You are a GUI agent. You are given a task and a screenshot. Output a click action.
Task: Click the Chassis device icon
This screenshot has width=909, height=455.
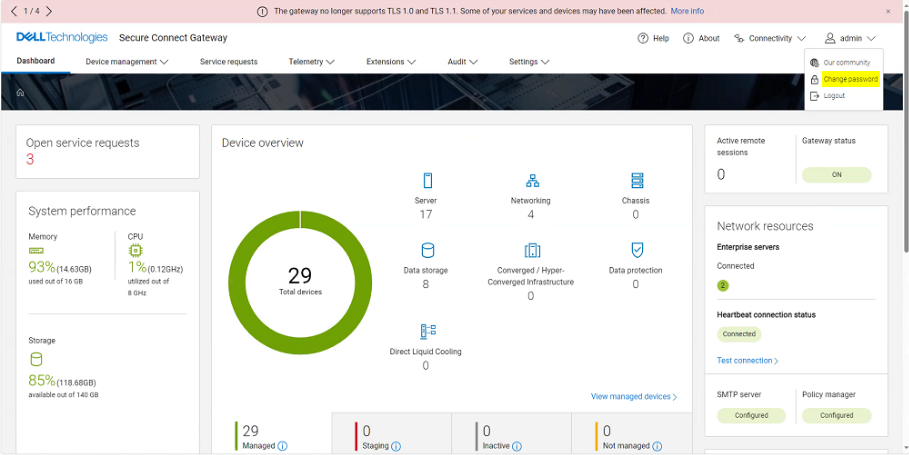click(636, 181)
